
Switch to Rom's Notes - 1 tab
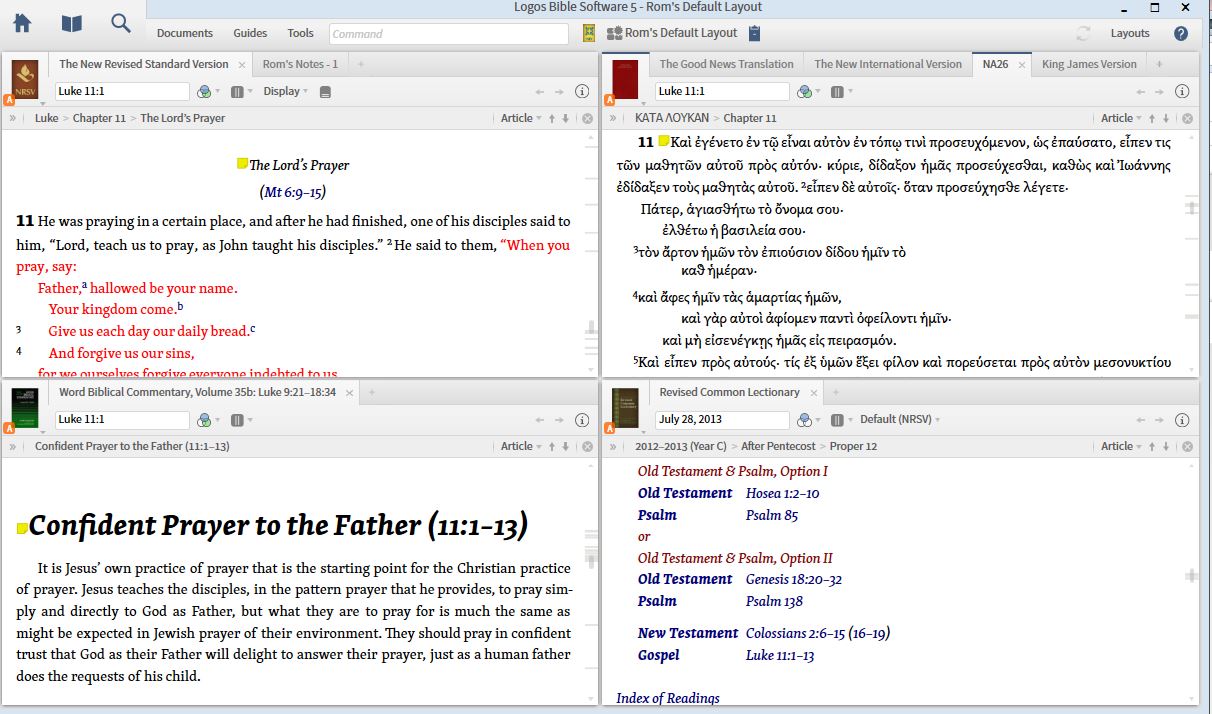pos(300,64)
